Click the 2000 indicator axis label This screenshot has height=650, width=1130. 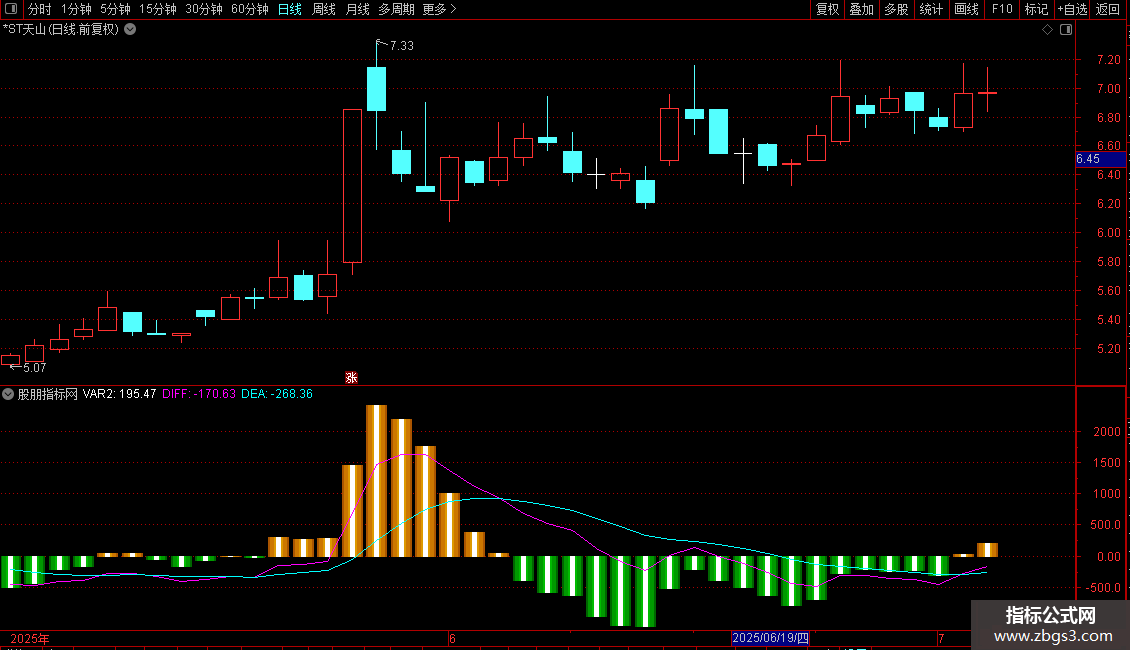pos(1107,432)
